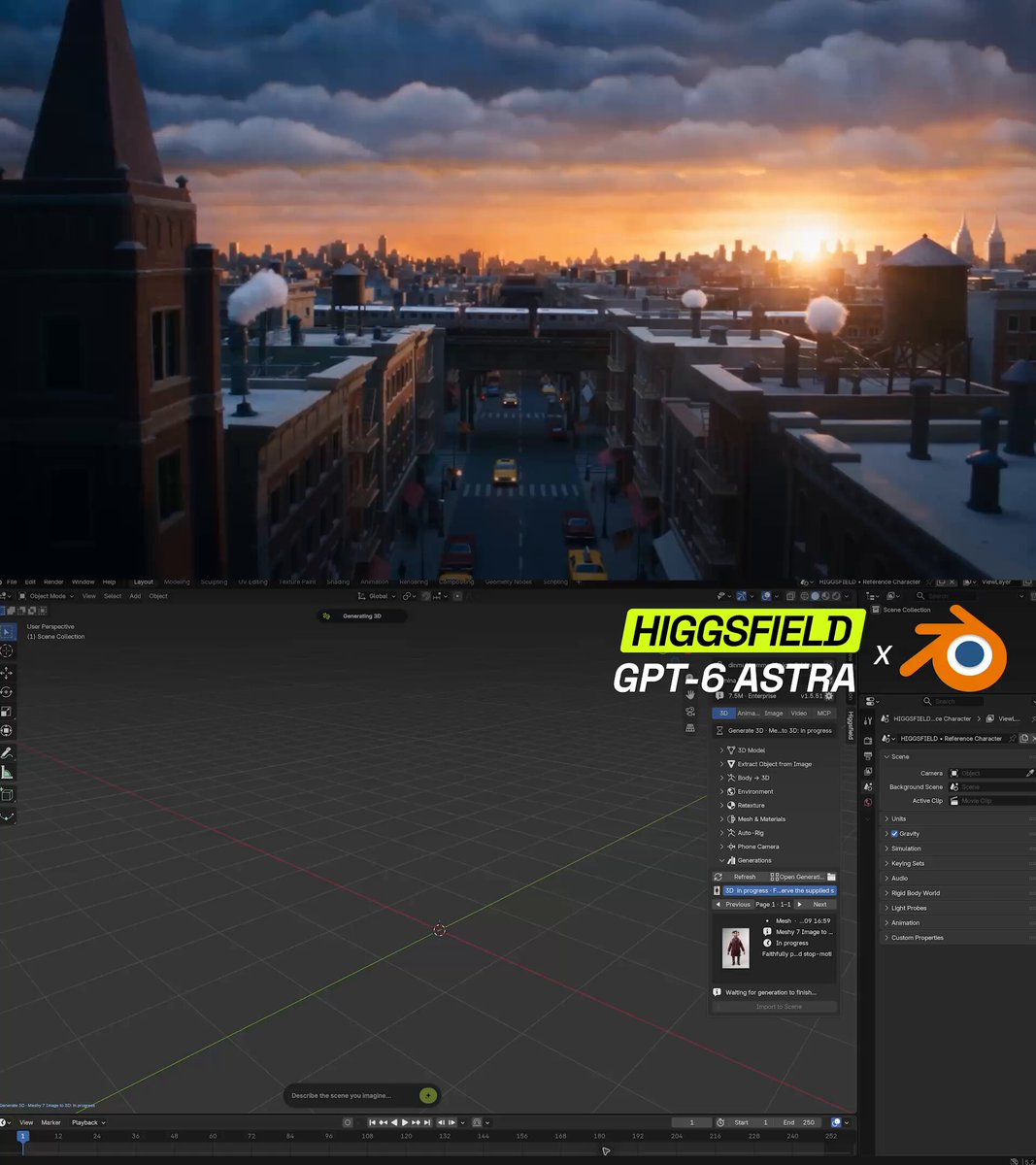Click the pan hand icon in viewport

690,694
